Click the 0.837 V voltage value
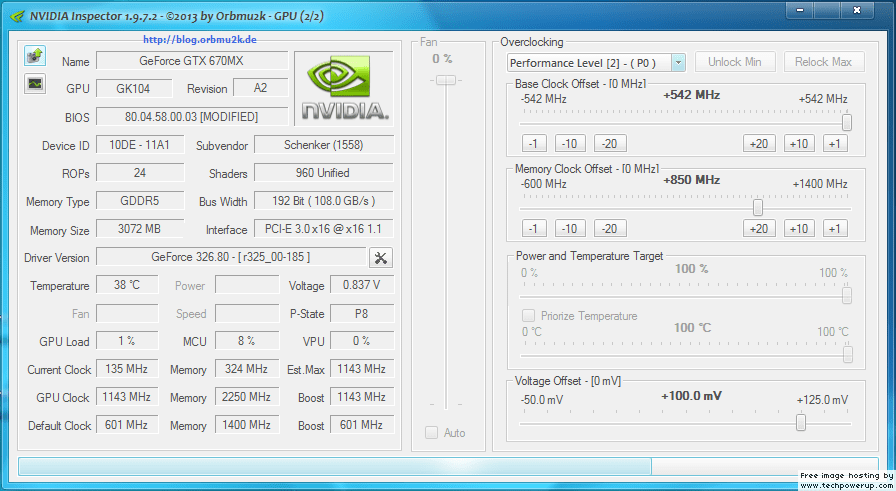This screenshot has width=896, height=491. (x=362, y=285)
